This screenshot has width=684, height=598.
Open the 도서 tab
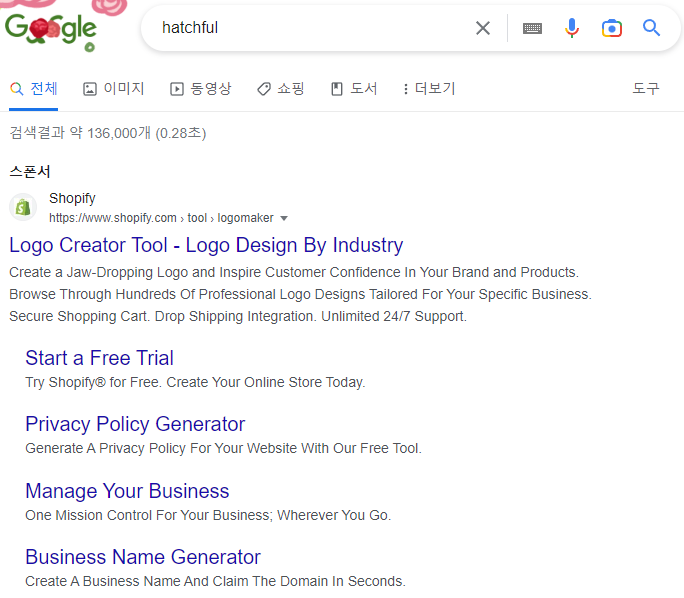point(354,89)
